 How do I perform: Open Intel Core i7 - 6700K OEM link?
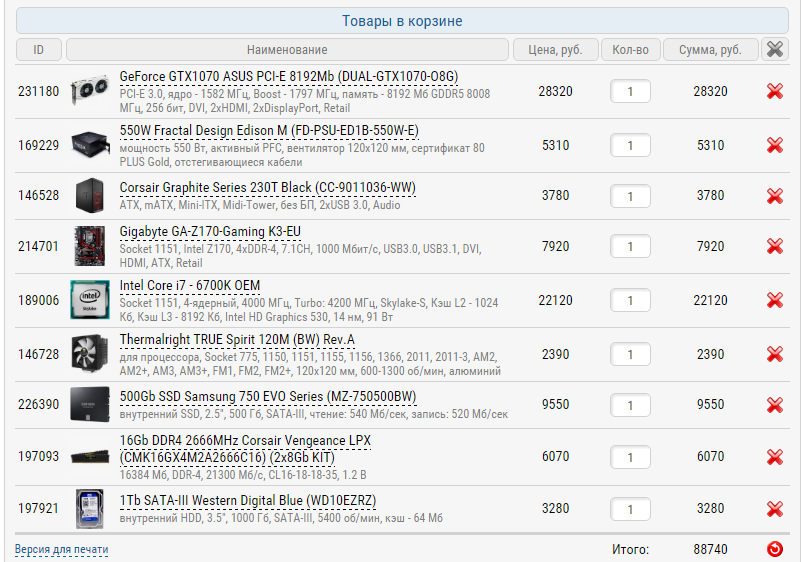click(x=190, y=286)
